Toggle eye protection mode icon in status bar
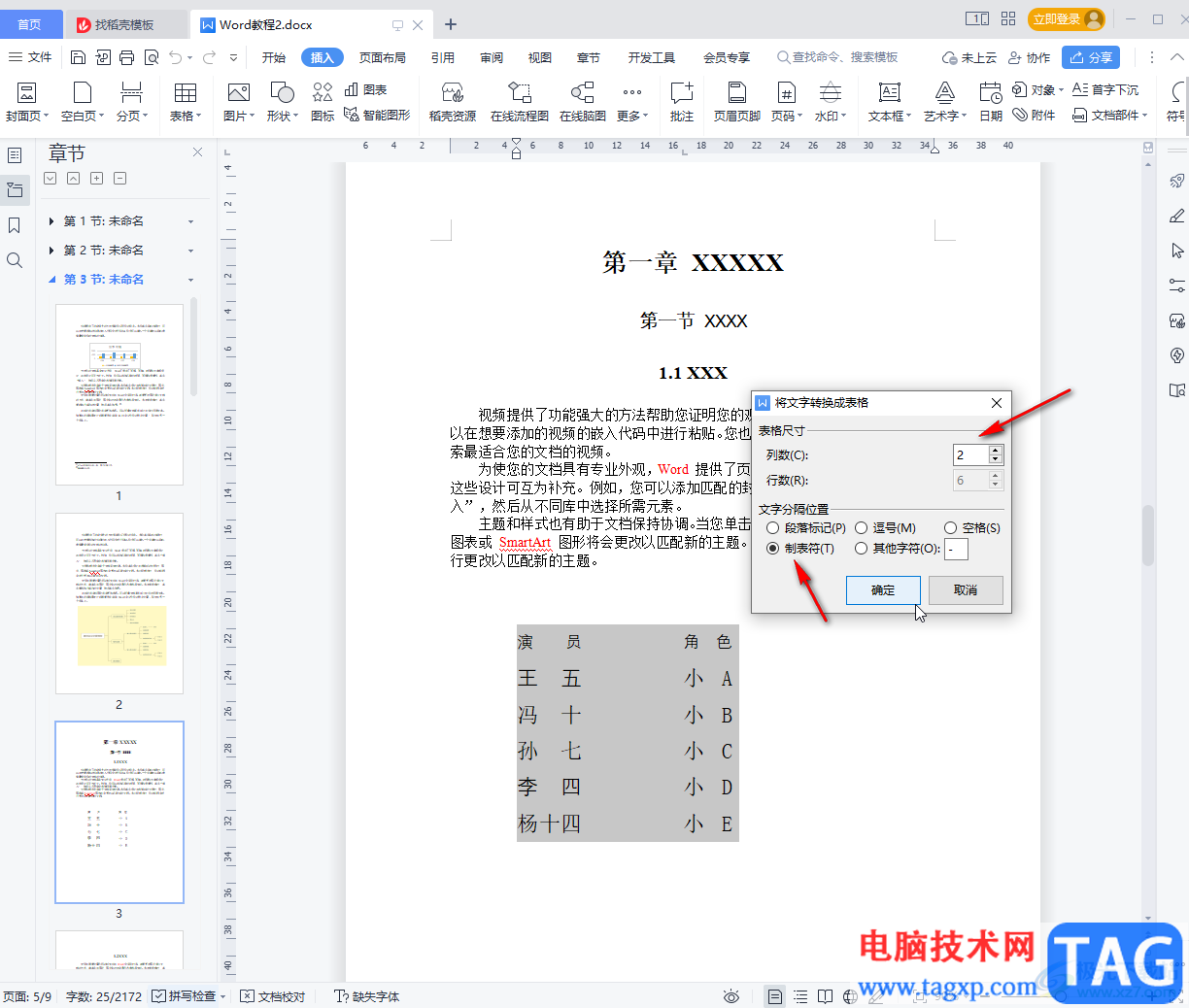1189x1008 pixels. (731, 996)
